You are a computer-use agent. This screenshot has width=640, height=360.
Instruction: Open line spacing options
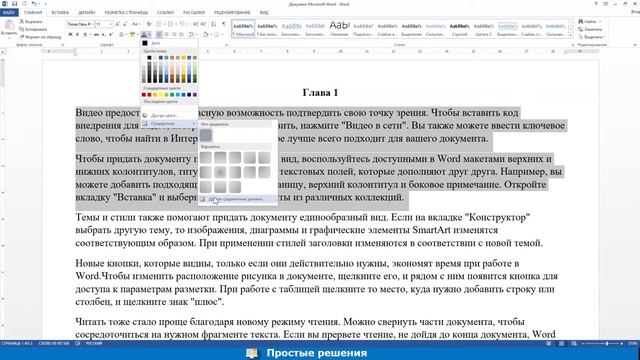pos(192,35)
